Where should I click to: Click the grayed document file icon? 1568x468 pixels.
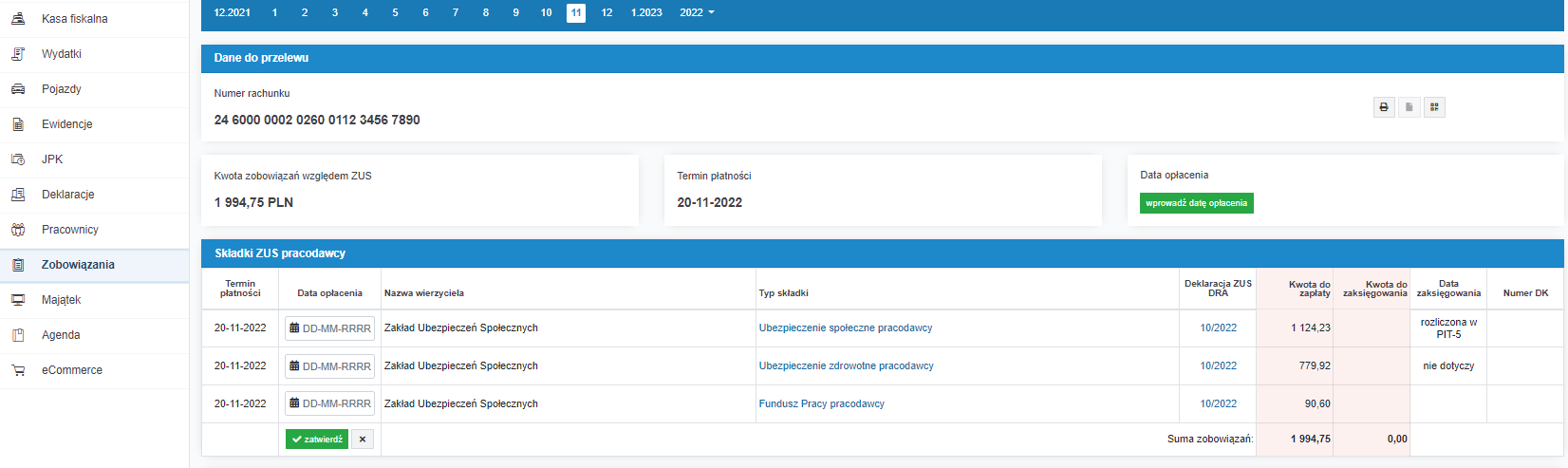click(x=1409, y=107)
